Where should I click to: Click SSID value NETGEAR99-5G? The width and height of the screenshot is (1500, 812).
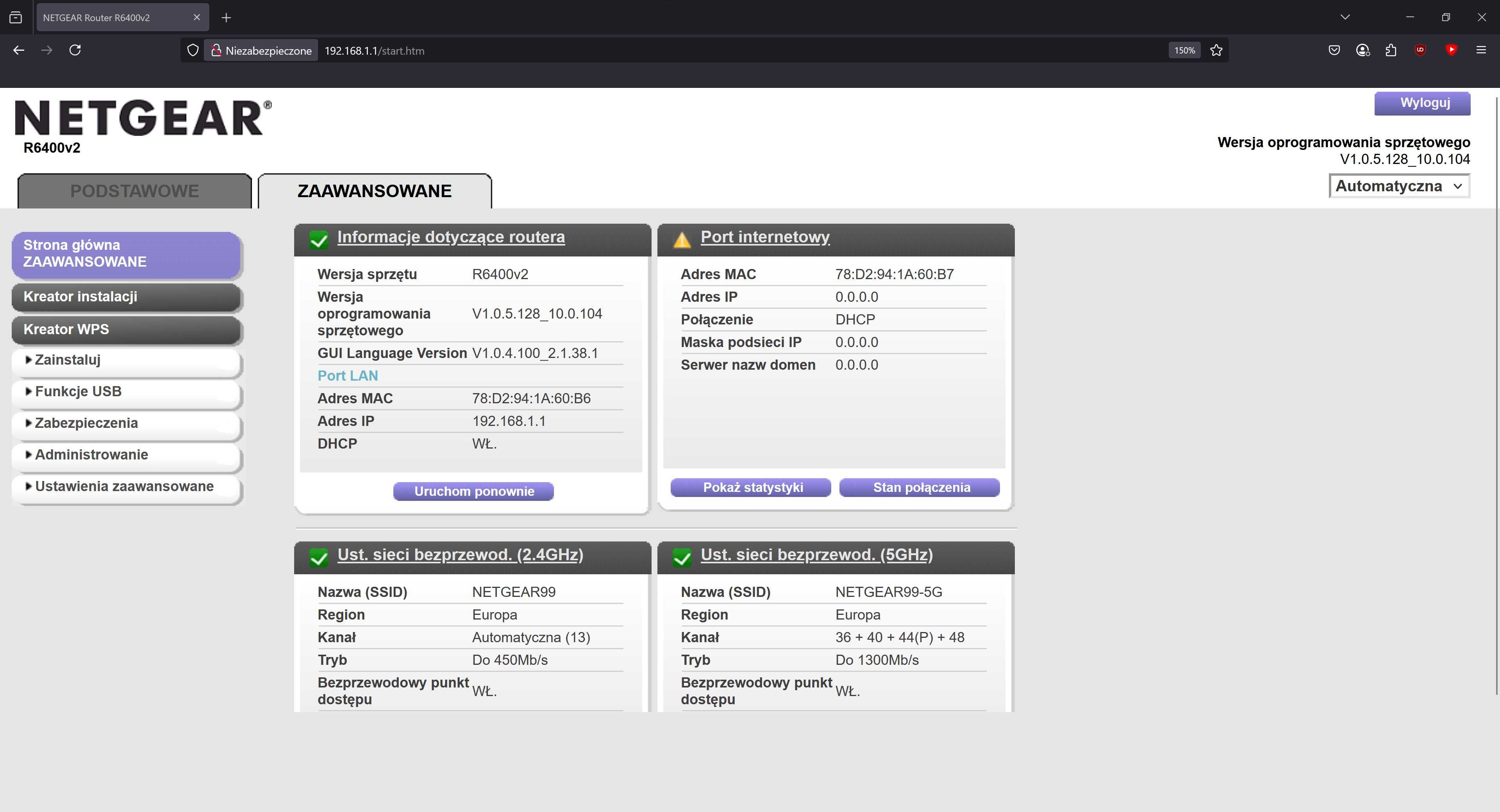coord(889,593)
